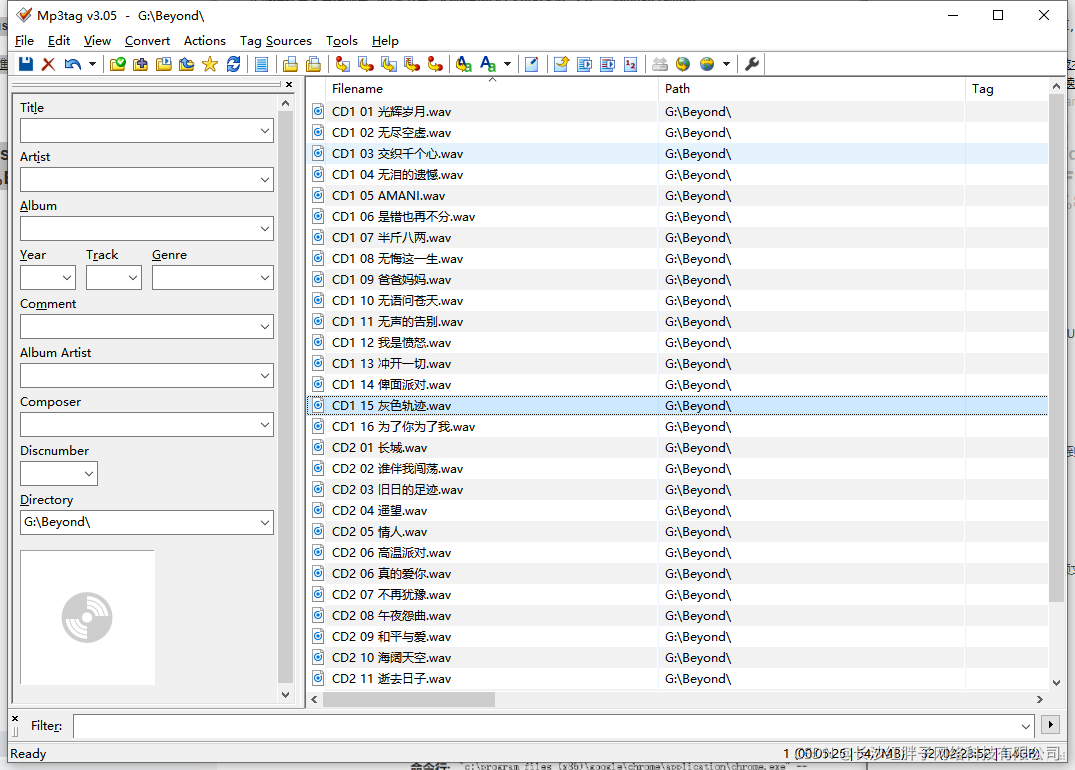Viewport: 1075px width, 770px height.
Task: Click the Add directory folder-plus icon
Action: (141, 64)
